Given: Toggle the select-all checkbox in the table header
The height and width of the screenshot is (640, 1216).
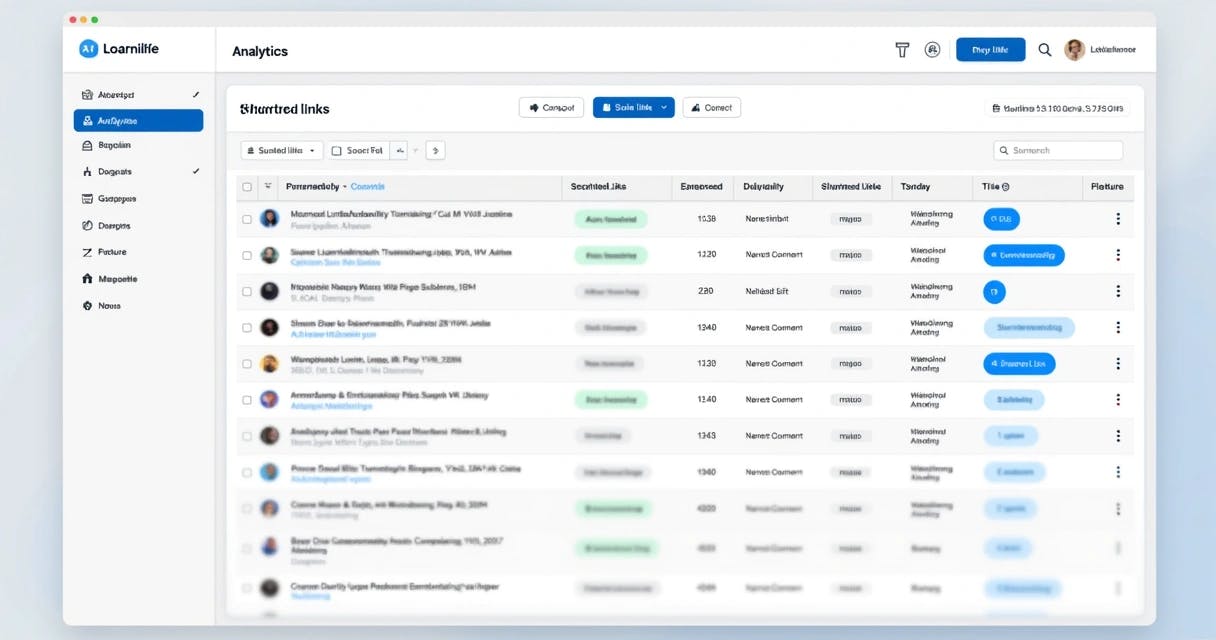Looking at the screenshot, I should pyautogui.click(x=247, y=187).
